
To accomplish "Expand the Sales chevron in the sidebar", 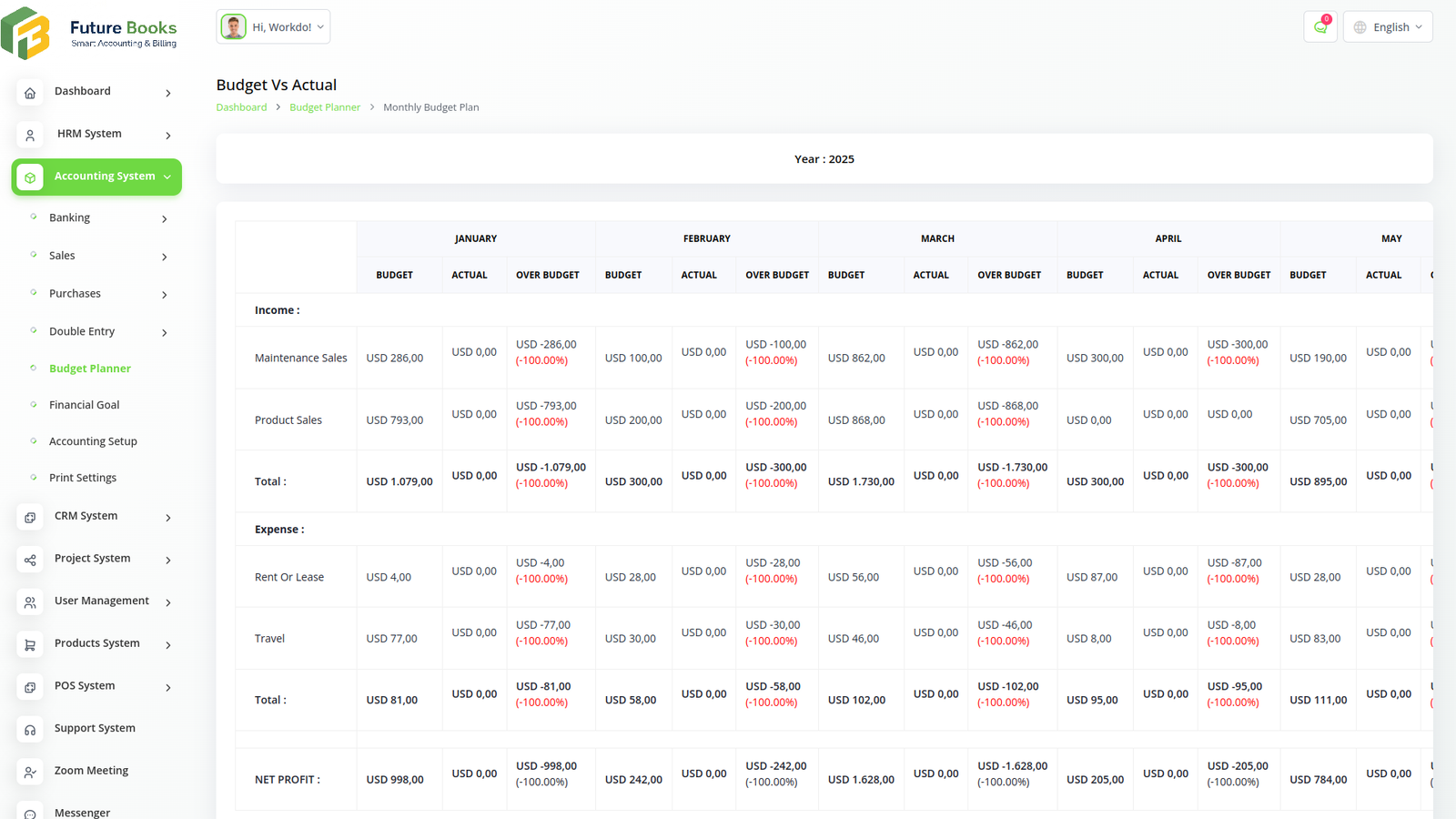I will coord(165,257).
